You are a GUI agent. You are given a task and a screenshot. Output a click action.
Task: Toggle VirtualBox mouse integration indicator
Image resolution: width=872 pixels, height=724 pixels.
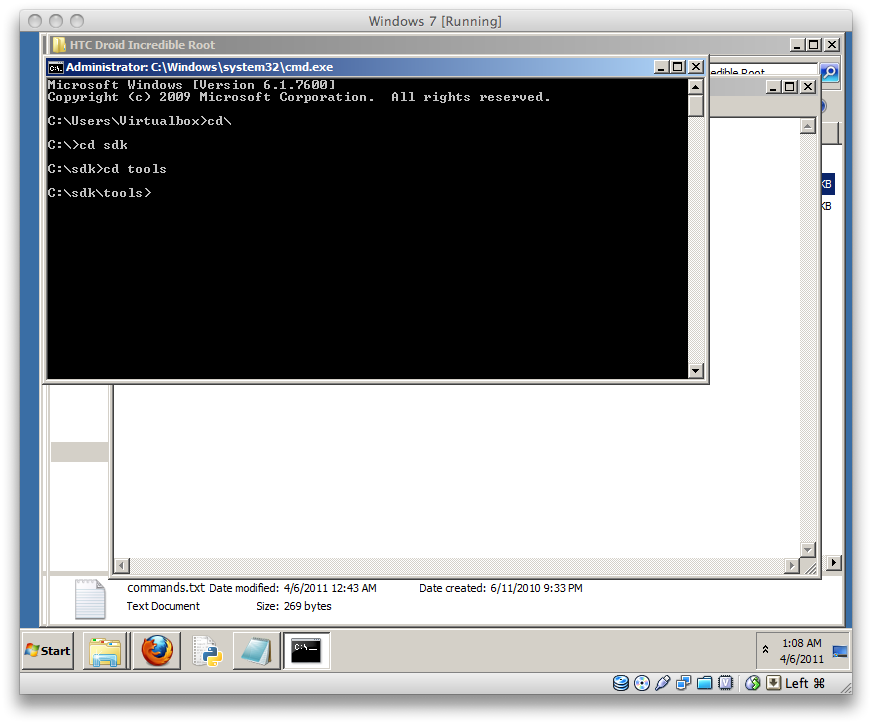click(752, 683)
